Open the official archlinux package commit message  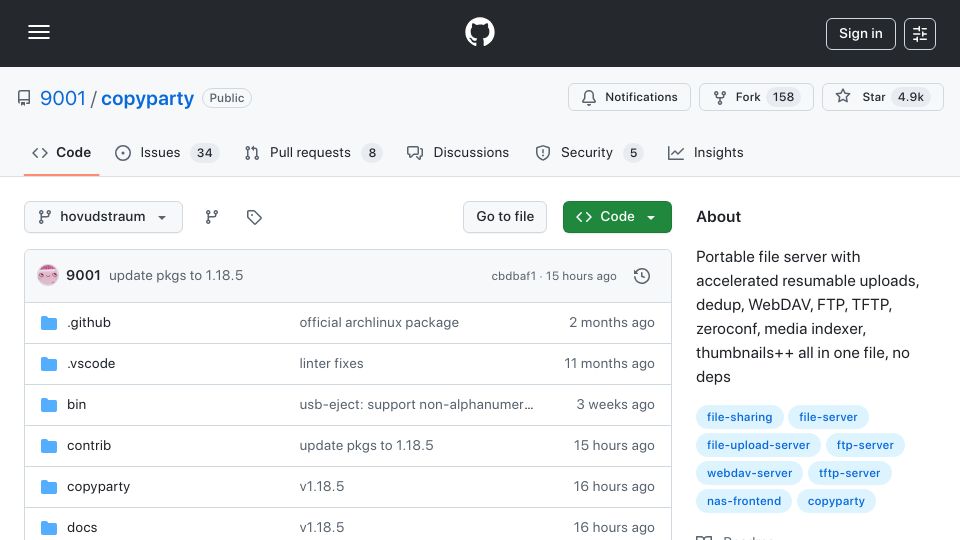[379, 323]
